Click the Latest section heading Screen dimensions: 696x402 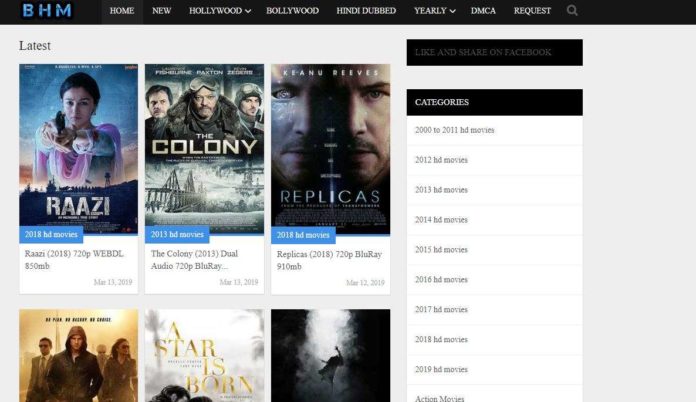(35, 46)
